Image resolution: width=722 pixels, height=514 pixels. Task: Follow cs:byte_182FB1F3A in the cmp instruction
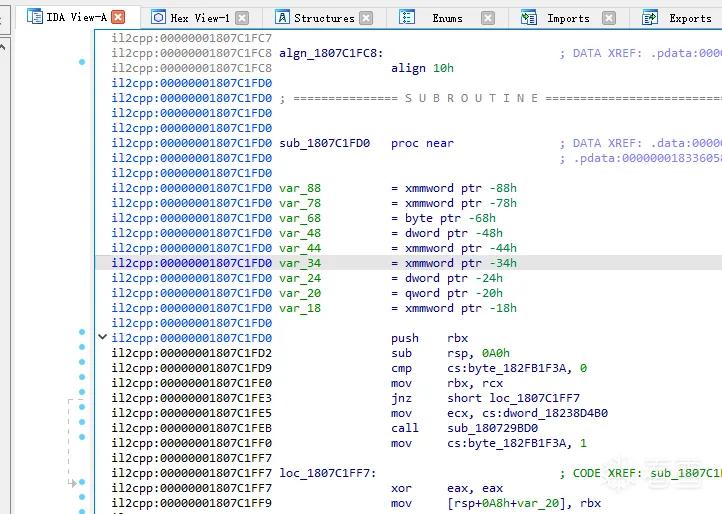tap(510, 368)
